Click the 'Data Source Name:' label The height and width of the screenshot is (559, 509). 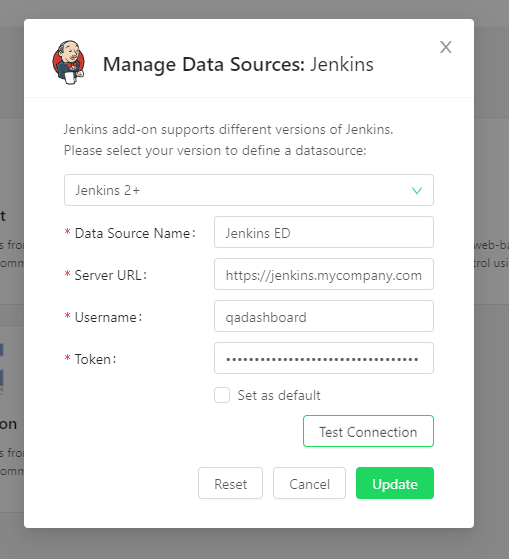click(135, 233)
